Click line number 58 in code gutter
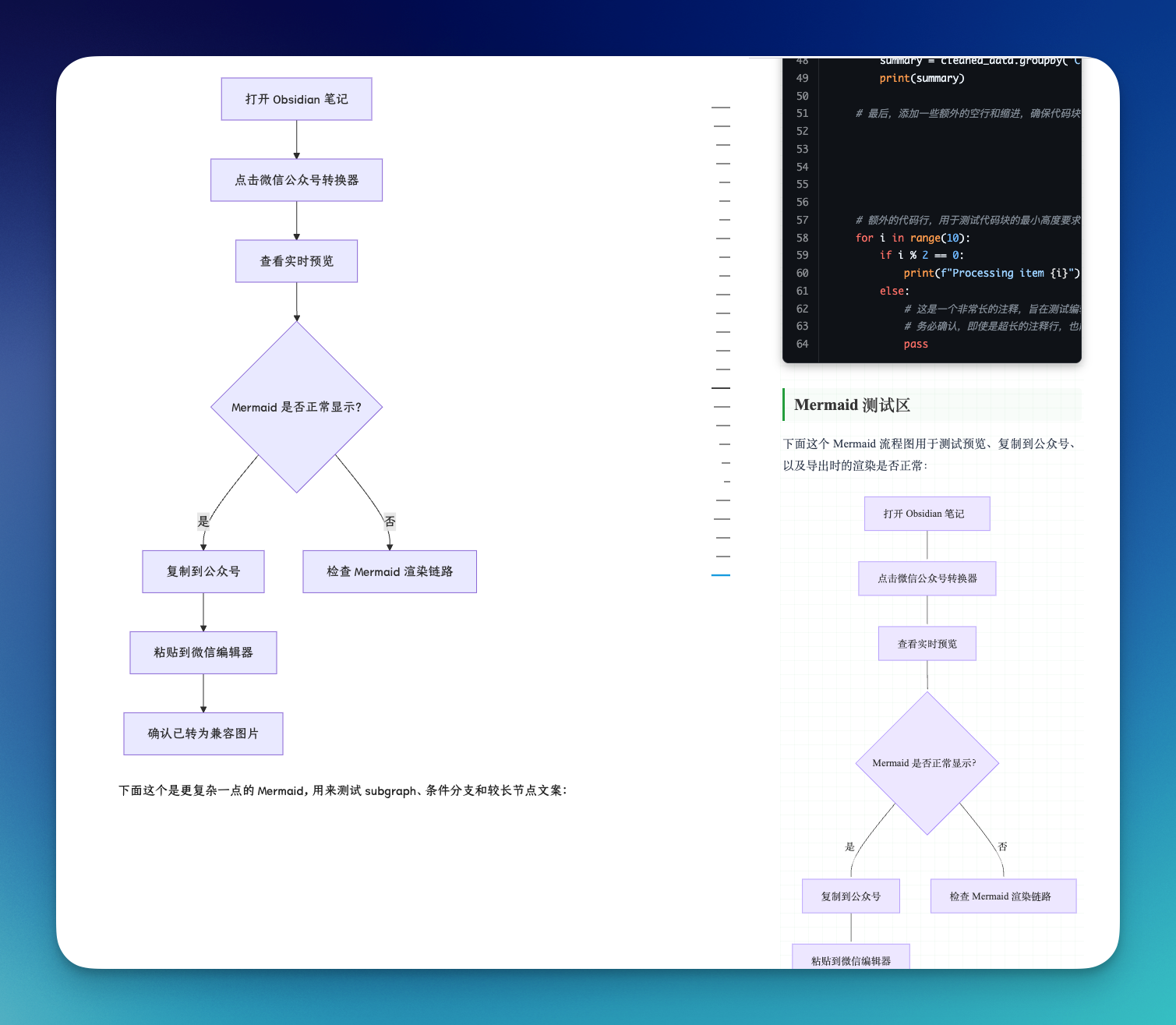Screen dimensions: 1176x1025 (x=802, y=238)
